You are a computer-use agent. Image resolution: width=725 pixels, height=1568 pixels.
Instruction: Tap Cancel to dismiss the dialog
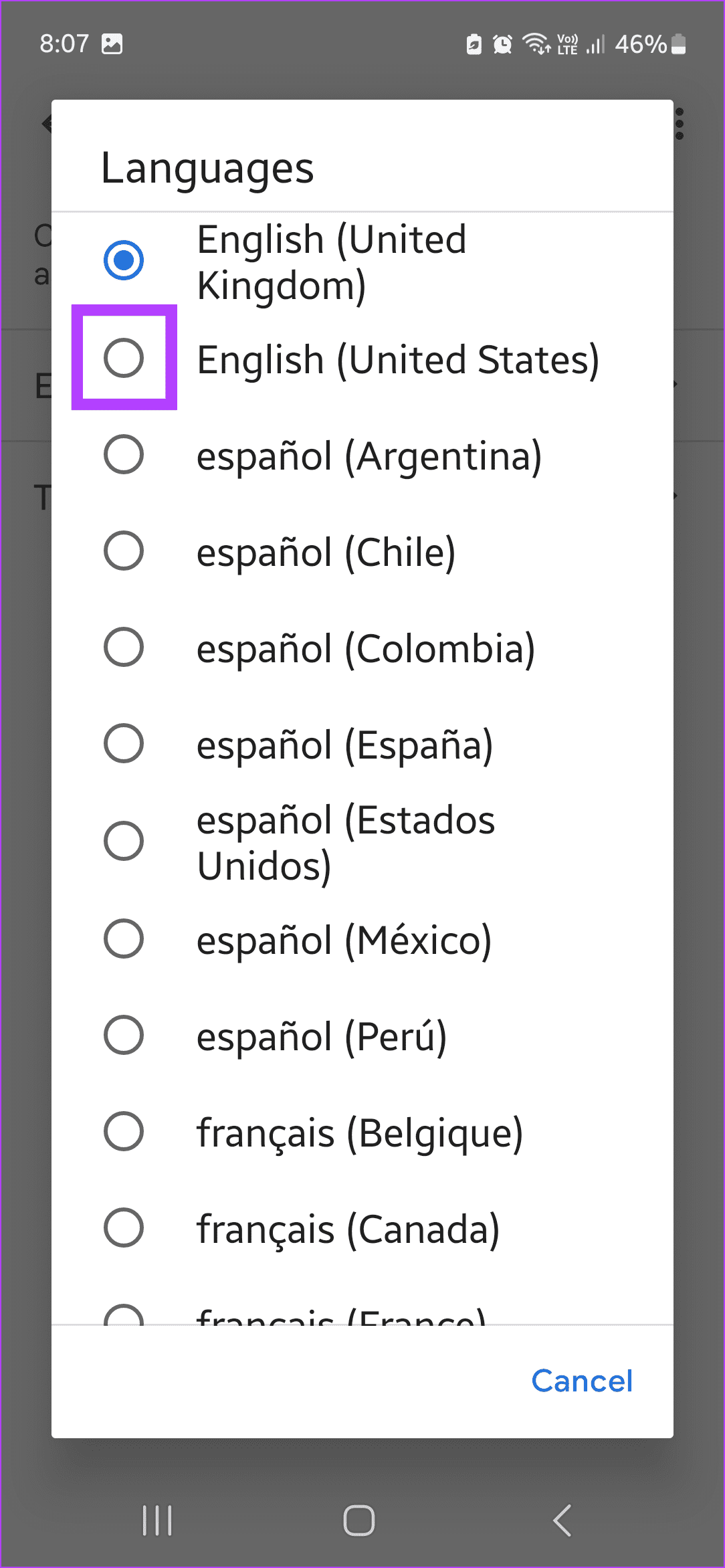pos(581,1380)
